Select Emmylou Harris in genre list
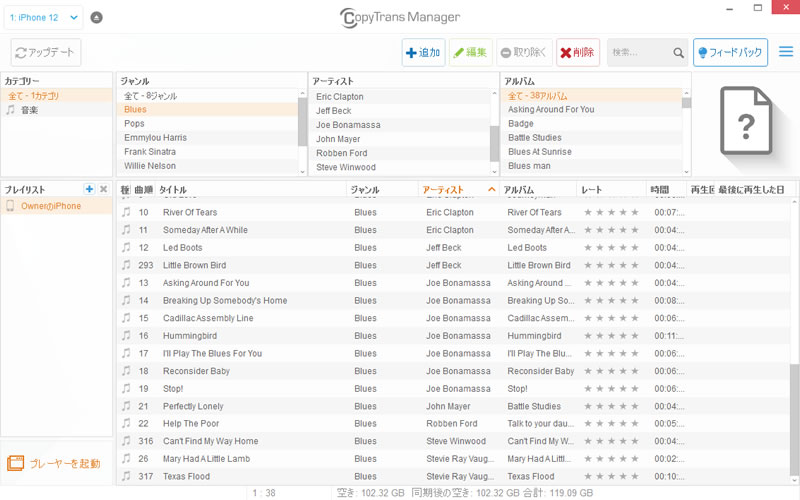Screen dimensions: 800x500 click(208, 138)
